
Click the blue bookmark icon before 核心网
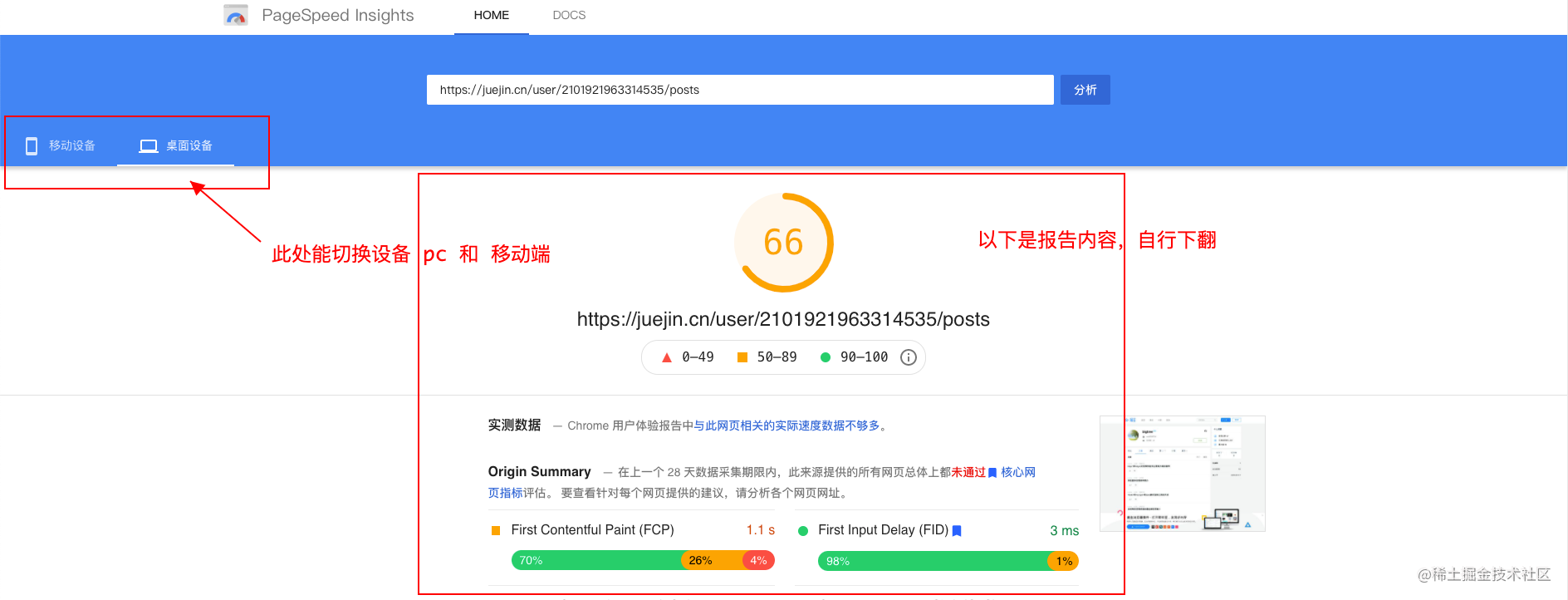click(x=992, y=473)
